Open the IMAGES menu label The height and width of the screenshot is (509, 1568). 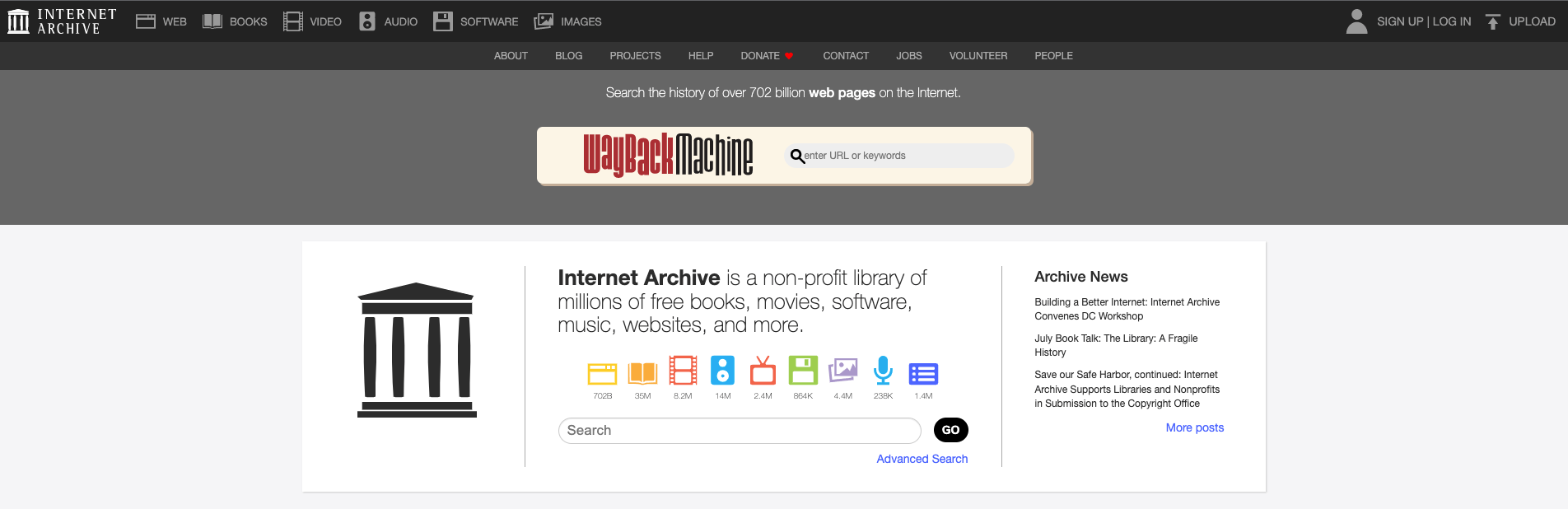pyautogui.click(x=581, y=21)
